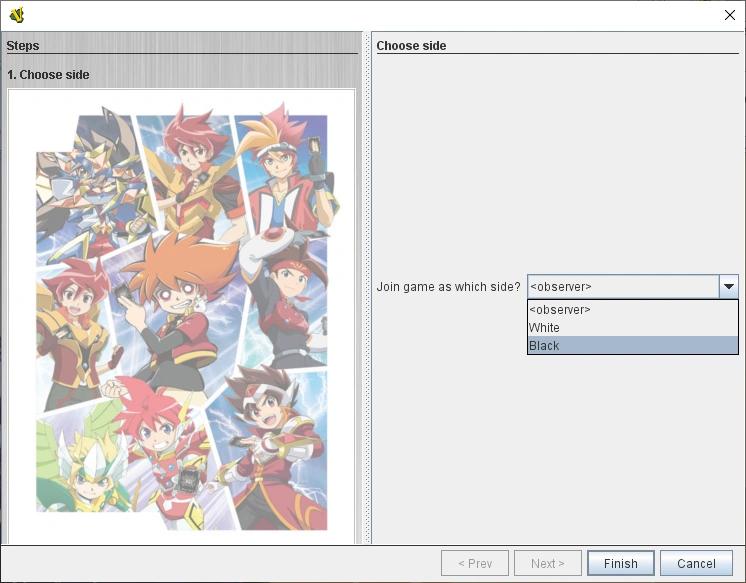Click the Finish button
Viewport: 746px width, 583px height.
[621, 563]
